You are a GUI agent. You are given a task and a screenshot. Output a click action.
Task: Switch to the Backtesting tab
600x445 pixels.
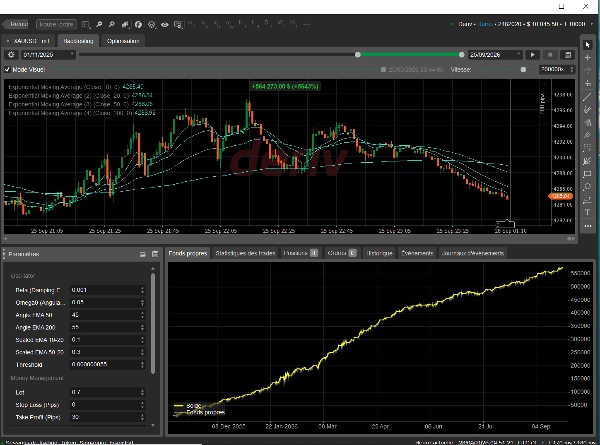click(x=78, y=41)
